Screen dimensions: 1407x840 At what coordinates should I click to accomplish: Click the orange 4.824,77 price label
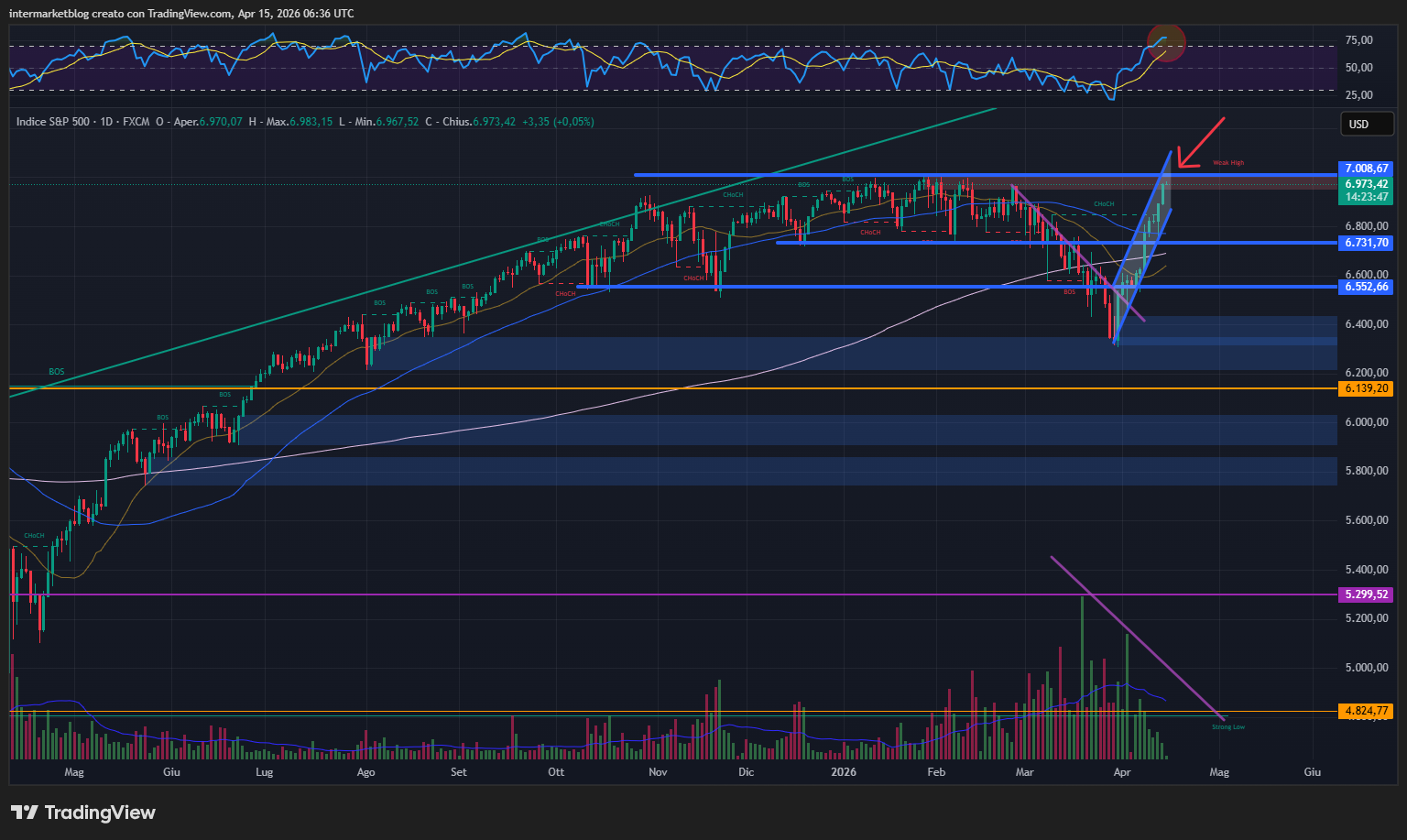point(1366,711)
